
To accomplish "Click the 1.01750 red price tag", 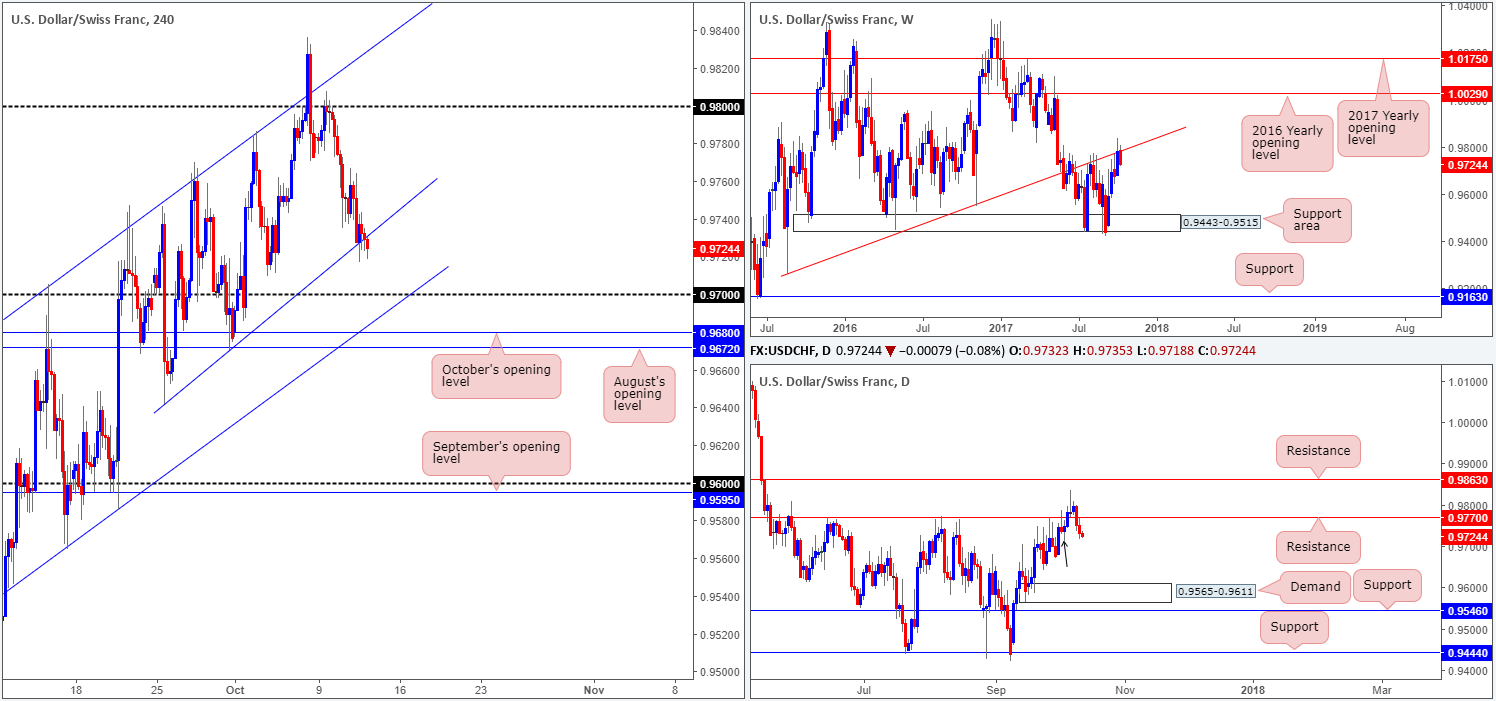I will point(1467,59).
